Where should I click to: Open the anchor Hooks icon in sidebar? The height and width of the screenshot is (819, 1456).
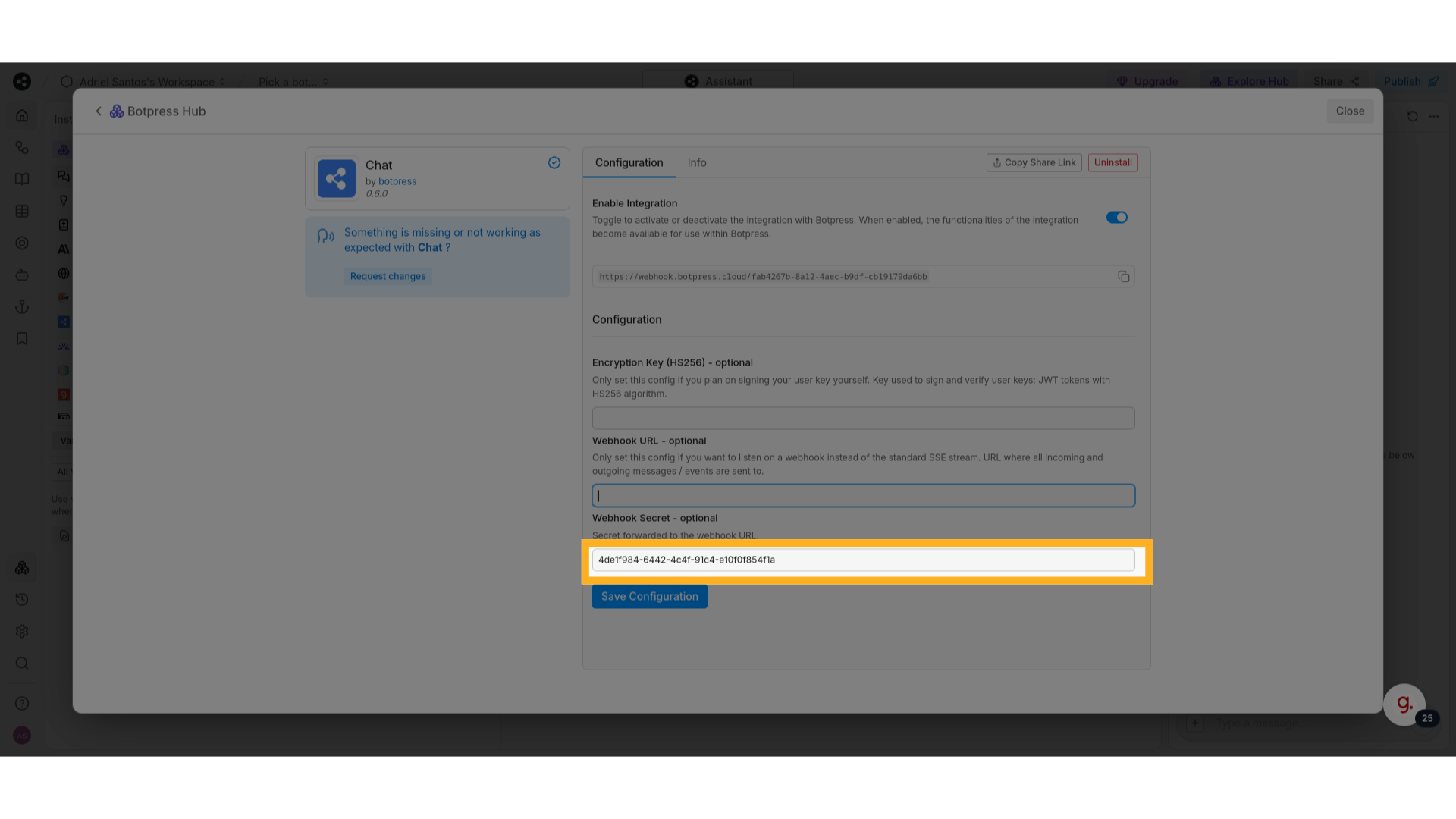pos(22,306)
